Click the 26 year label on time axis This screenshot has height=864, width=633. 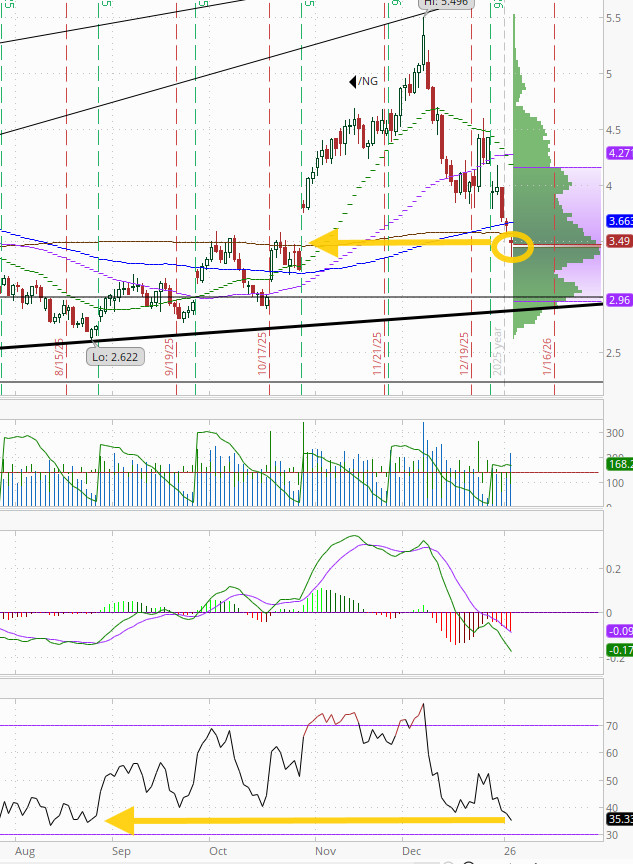(x=510, y=851)
